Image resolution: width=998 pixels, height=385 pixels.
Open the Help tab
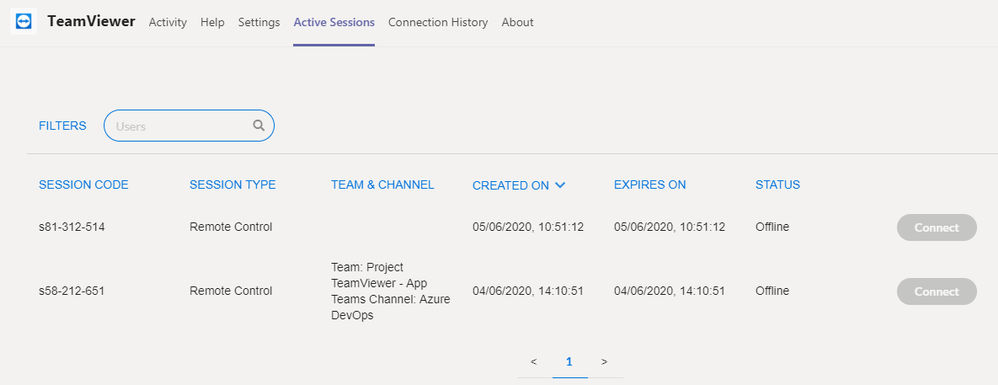pos(213,22)
